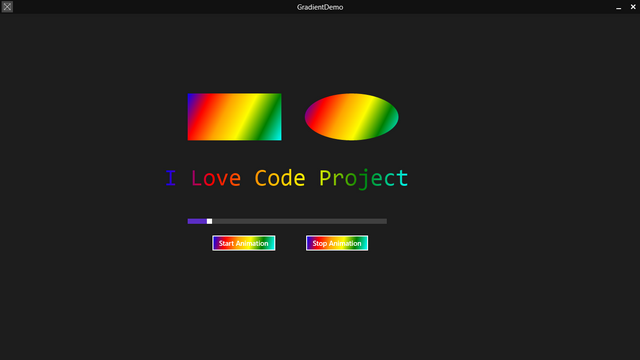Click the app icon in the title bar
Image resolution: width=640 pixels, height=360 pixels.
pos(7,7)
